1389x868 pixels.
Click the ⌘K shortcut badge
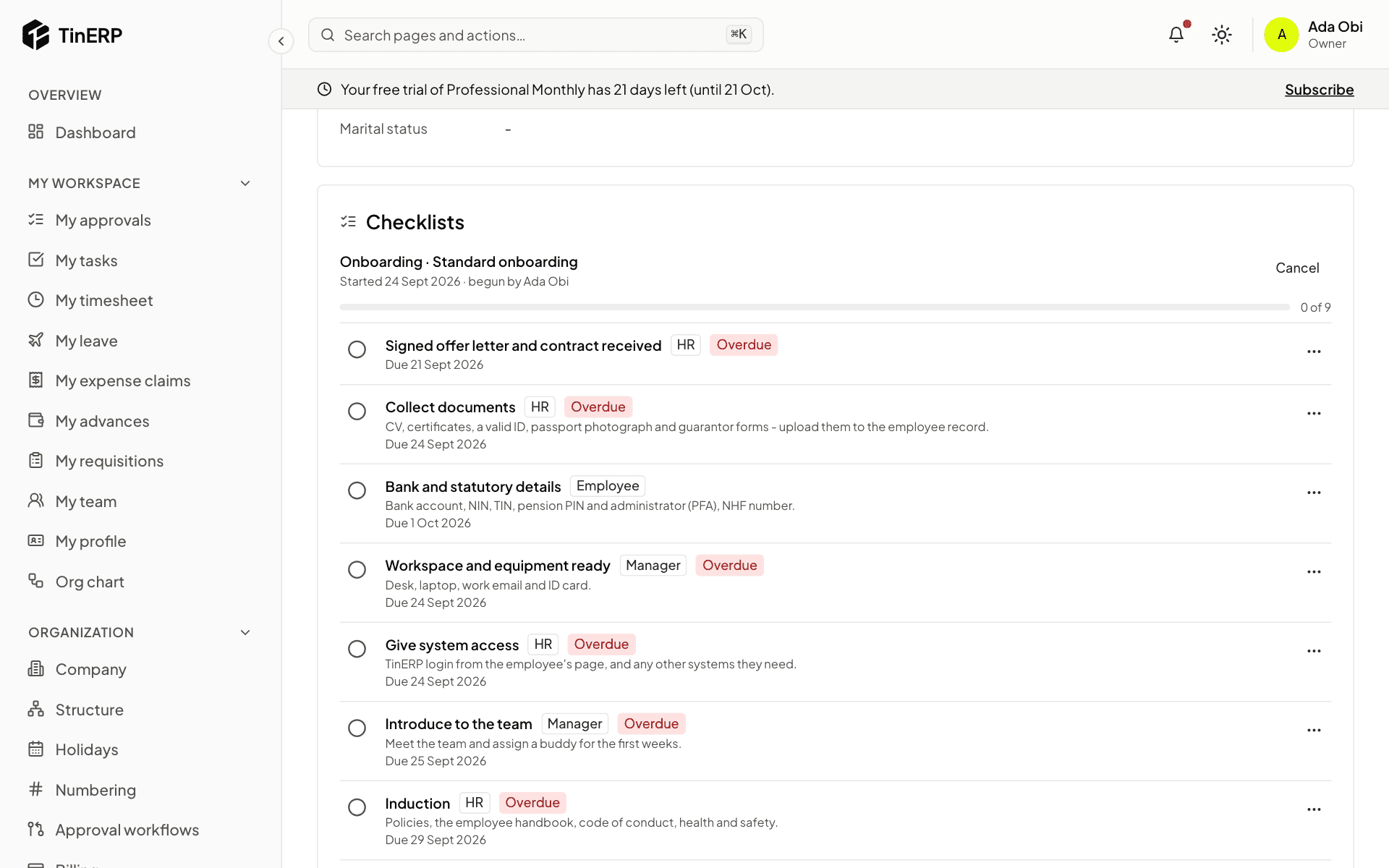pyautogui.click(x=739, y=35)
